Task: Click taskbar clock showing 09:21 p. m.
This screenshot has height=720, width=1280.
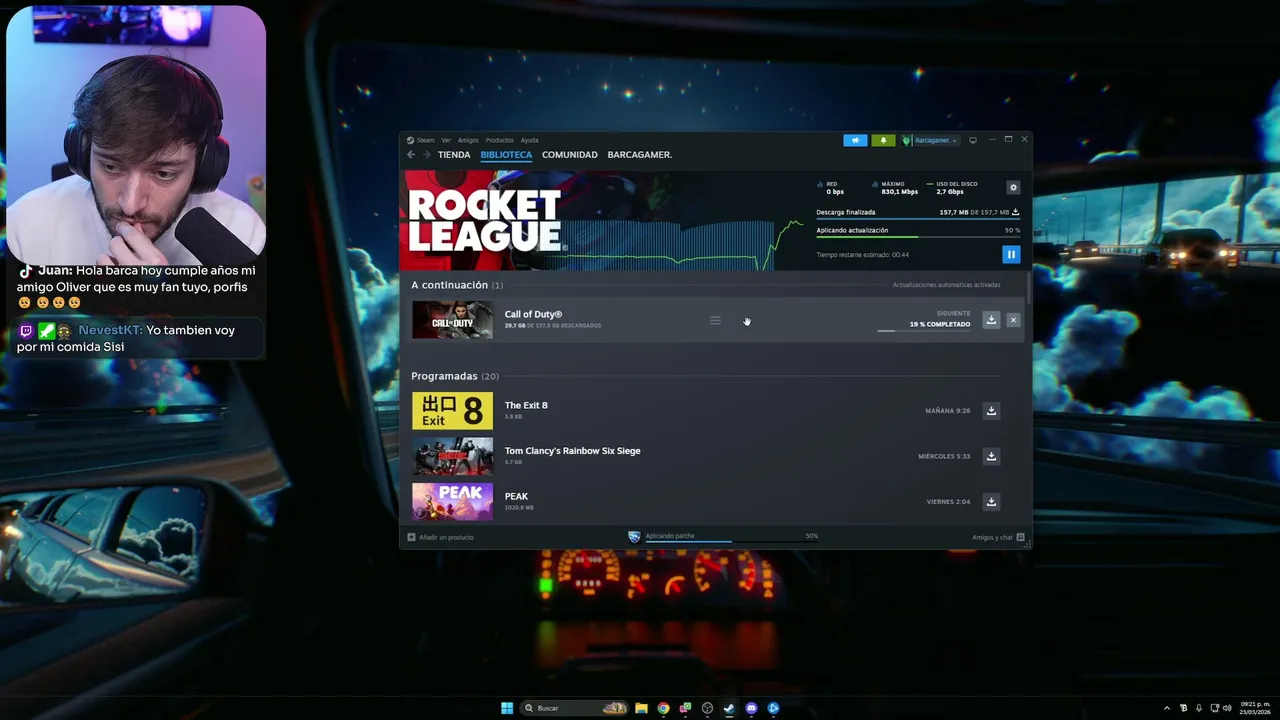Action: pyautogui.click(x=1256, y=708)
